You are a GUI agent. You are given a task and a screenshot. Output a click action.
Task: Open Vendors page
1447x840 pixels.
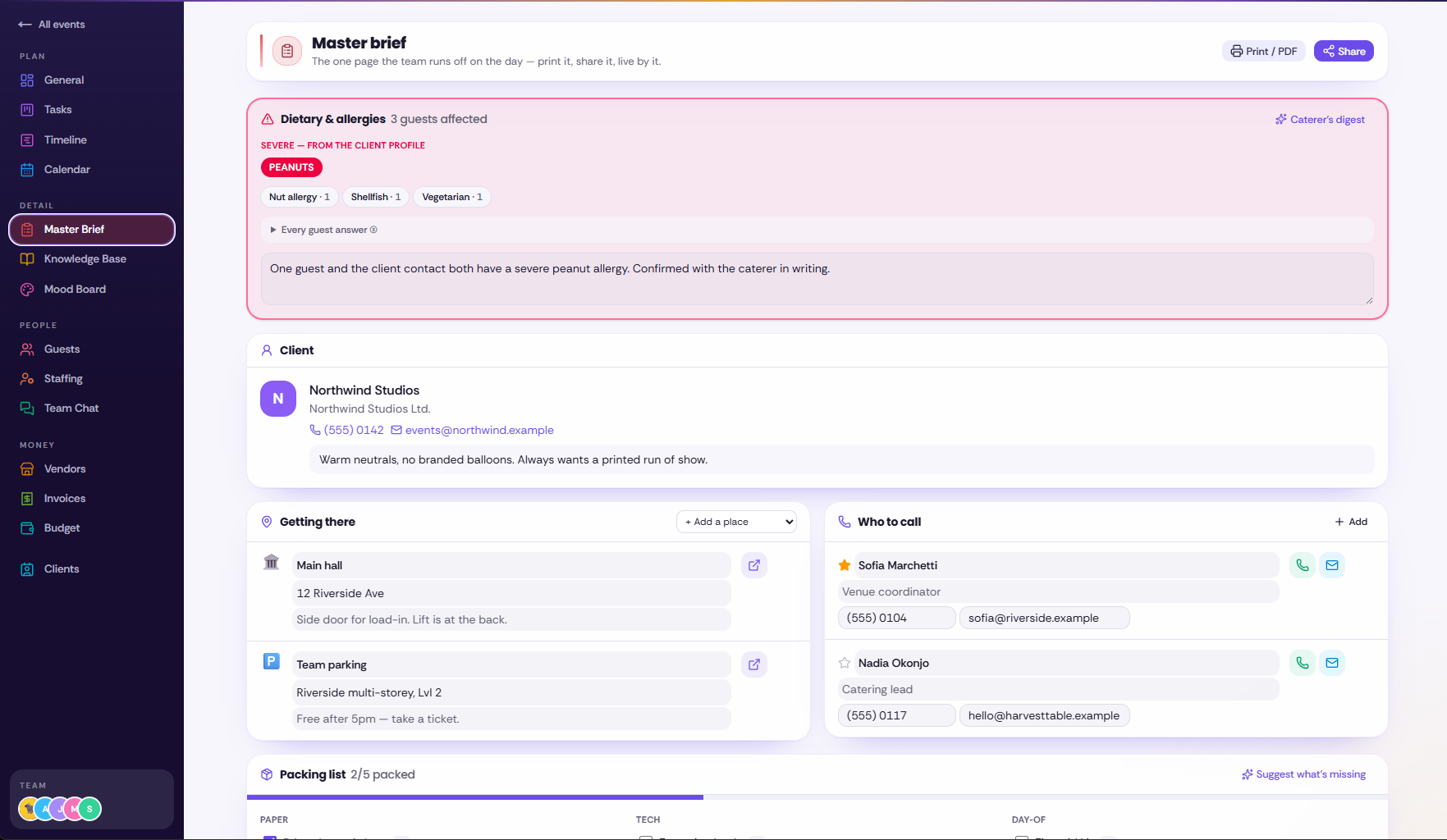coord(92,469)
